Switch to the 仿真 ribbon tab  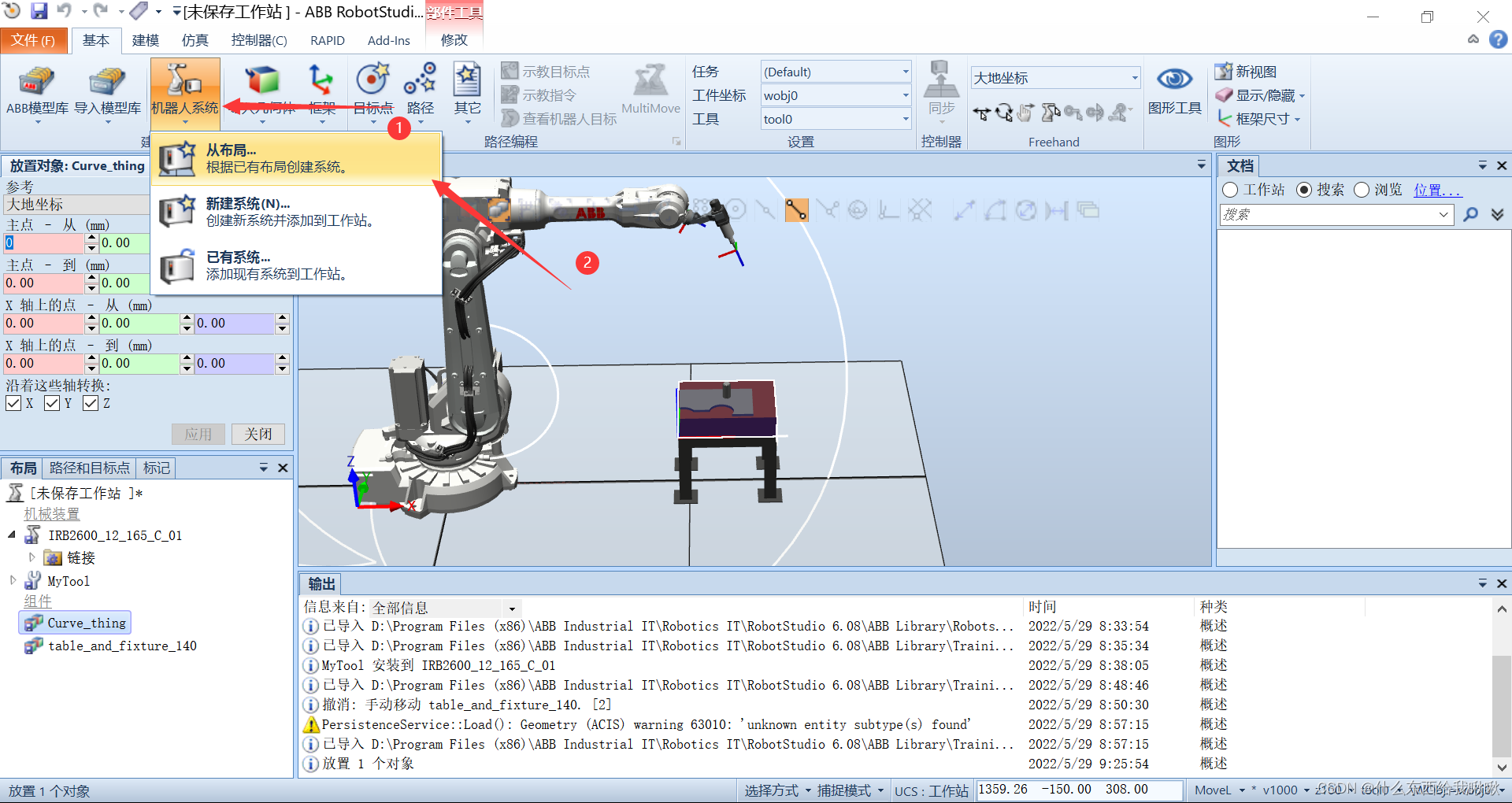coord(195,40)
